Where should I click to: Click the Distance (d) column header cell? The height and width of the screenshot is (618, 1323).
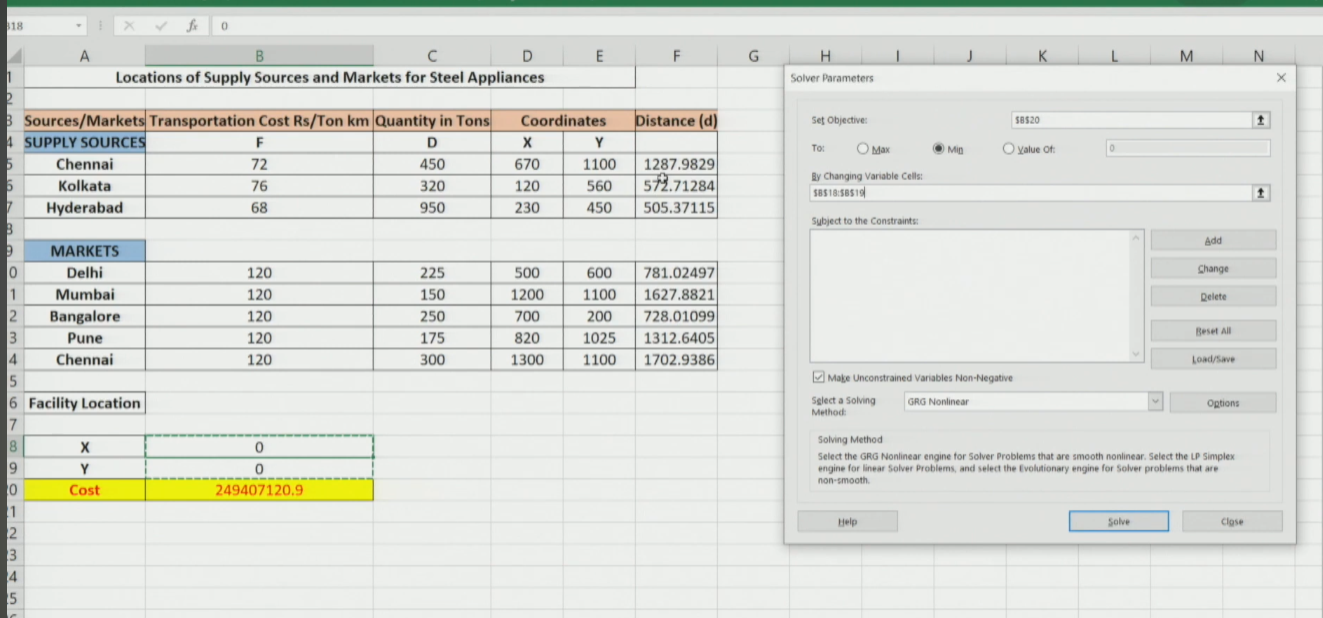676,120
